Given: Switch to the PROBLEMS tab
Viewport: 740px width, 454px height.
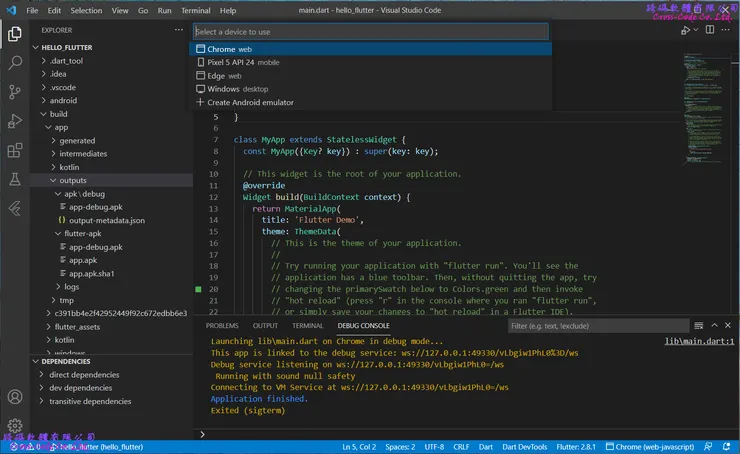Looking at the screenshot, I should coord(222,326).
